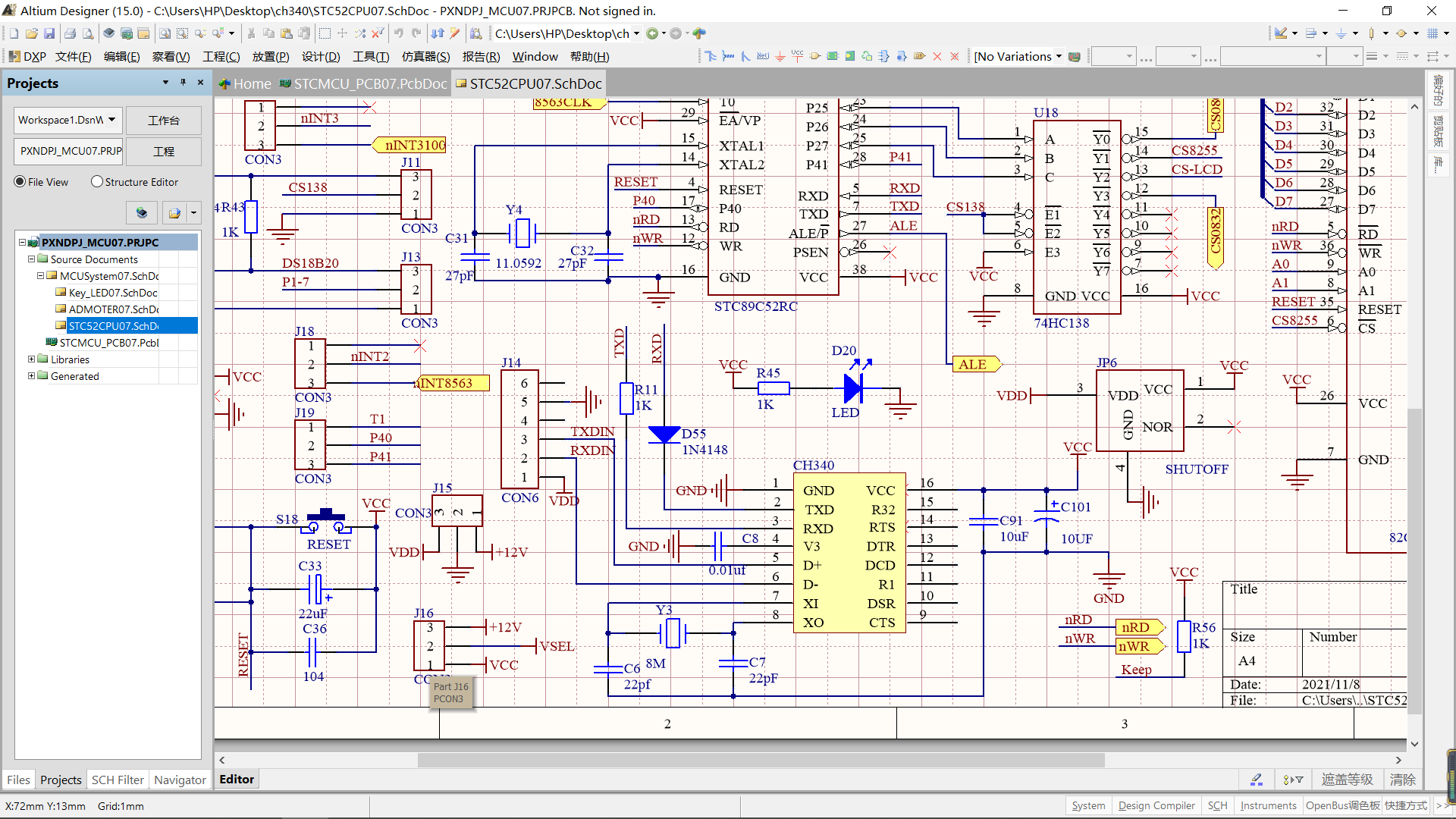
Task: Select Key_LED07.SchDoc in project tree
Action: [x=113, y=293]
